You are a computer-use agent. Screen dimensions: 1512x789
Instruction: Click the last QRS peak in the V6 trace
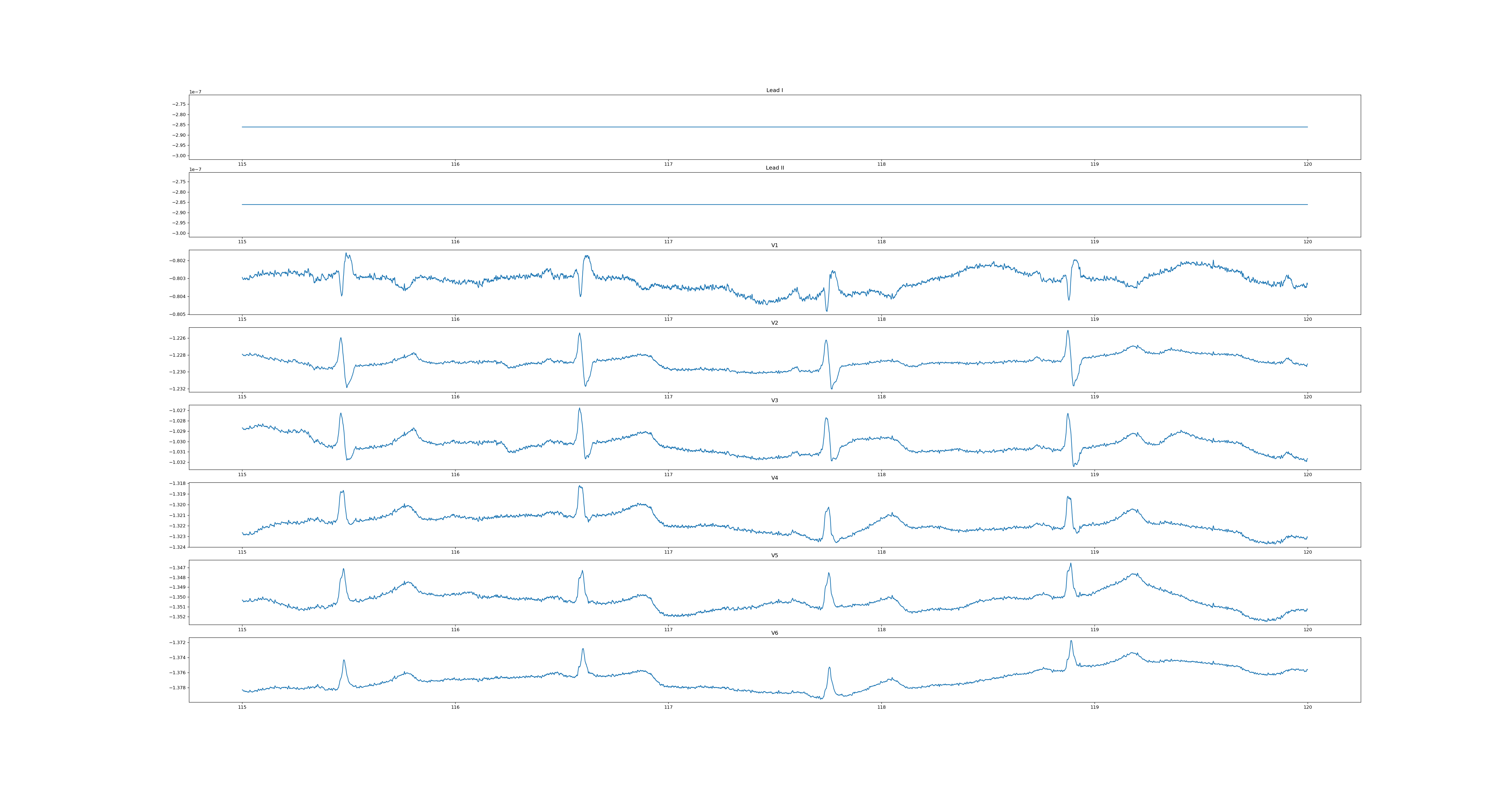(1071, 641)
